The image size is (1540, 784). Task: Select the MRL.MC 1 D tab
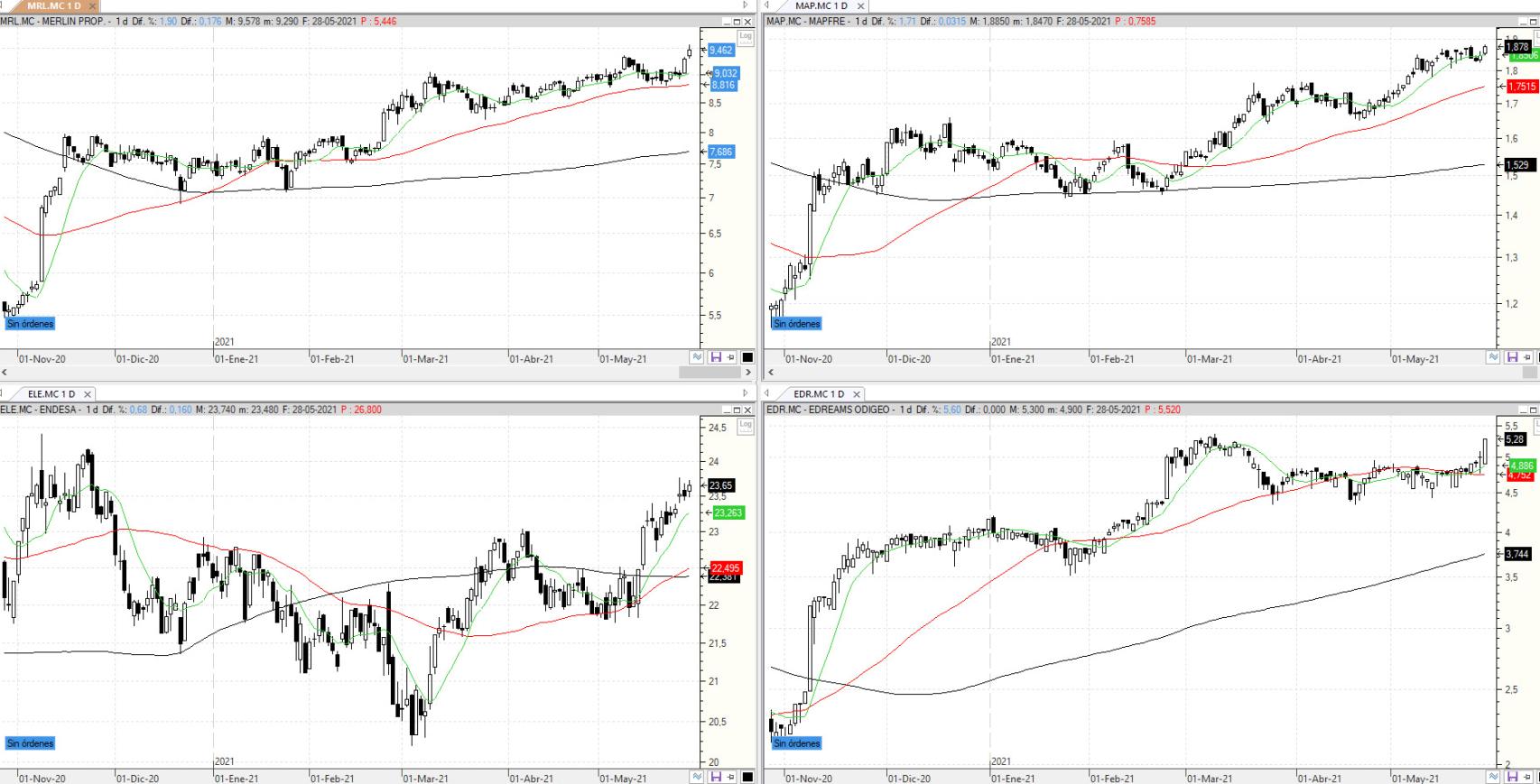click(x=53, y=5)
